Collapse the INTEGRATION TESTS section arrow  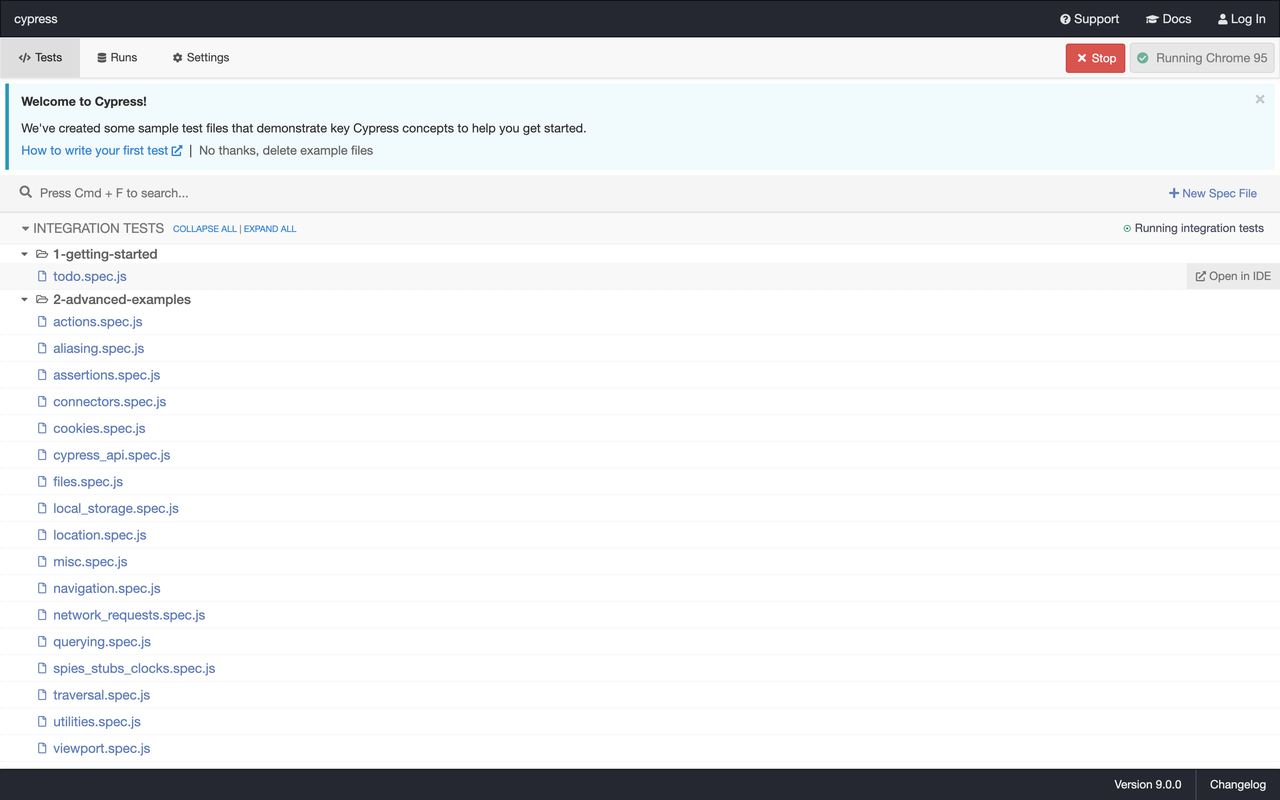click(x=25, y=229)
